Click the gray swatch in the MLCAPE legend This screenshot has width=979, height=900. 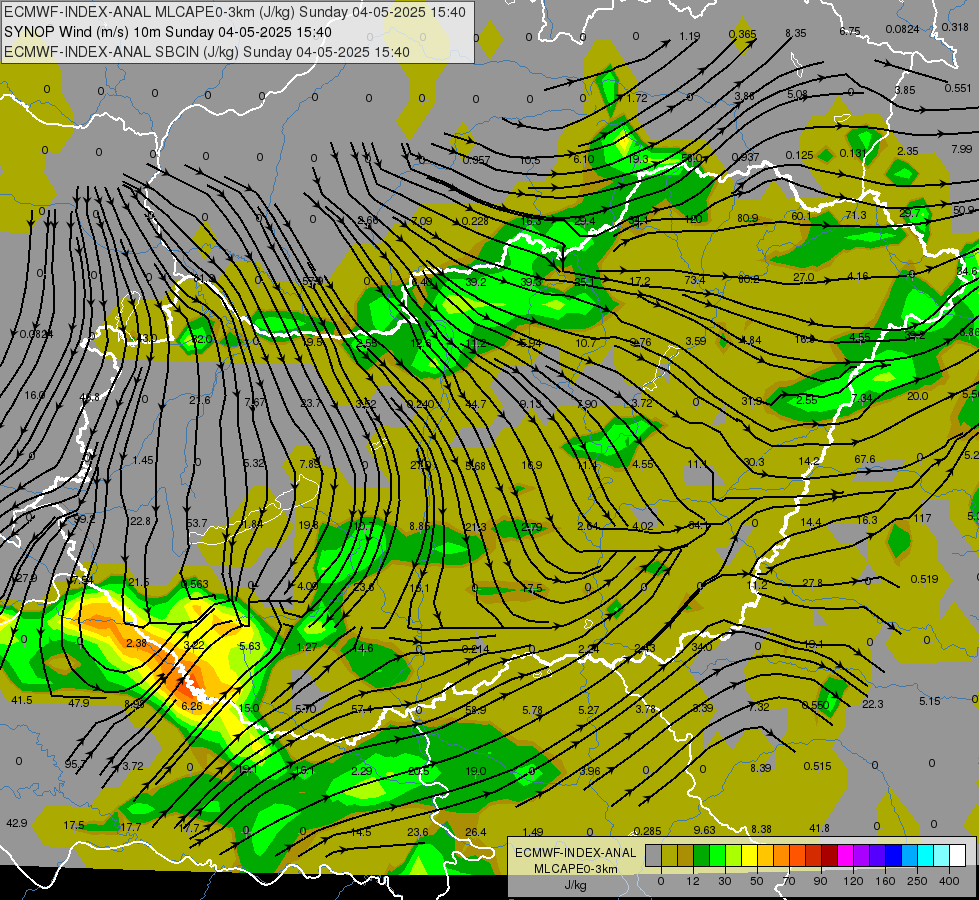654,855
